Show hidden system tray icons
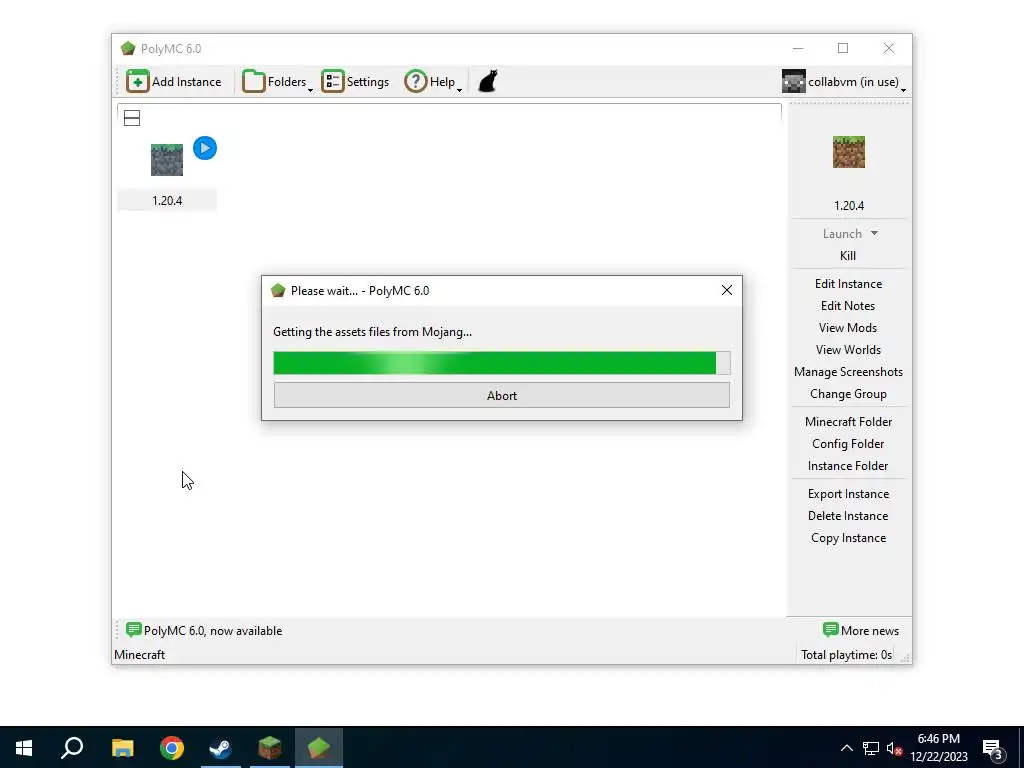 (x=846, y=748)
